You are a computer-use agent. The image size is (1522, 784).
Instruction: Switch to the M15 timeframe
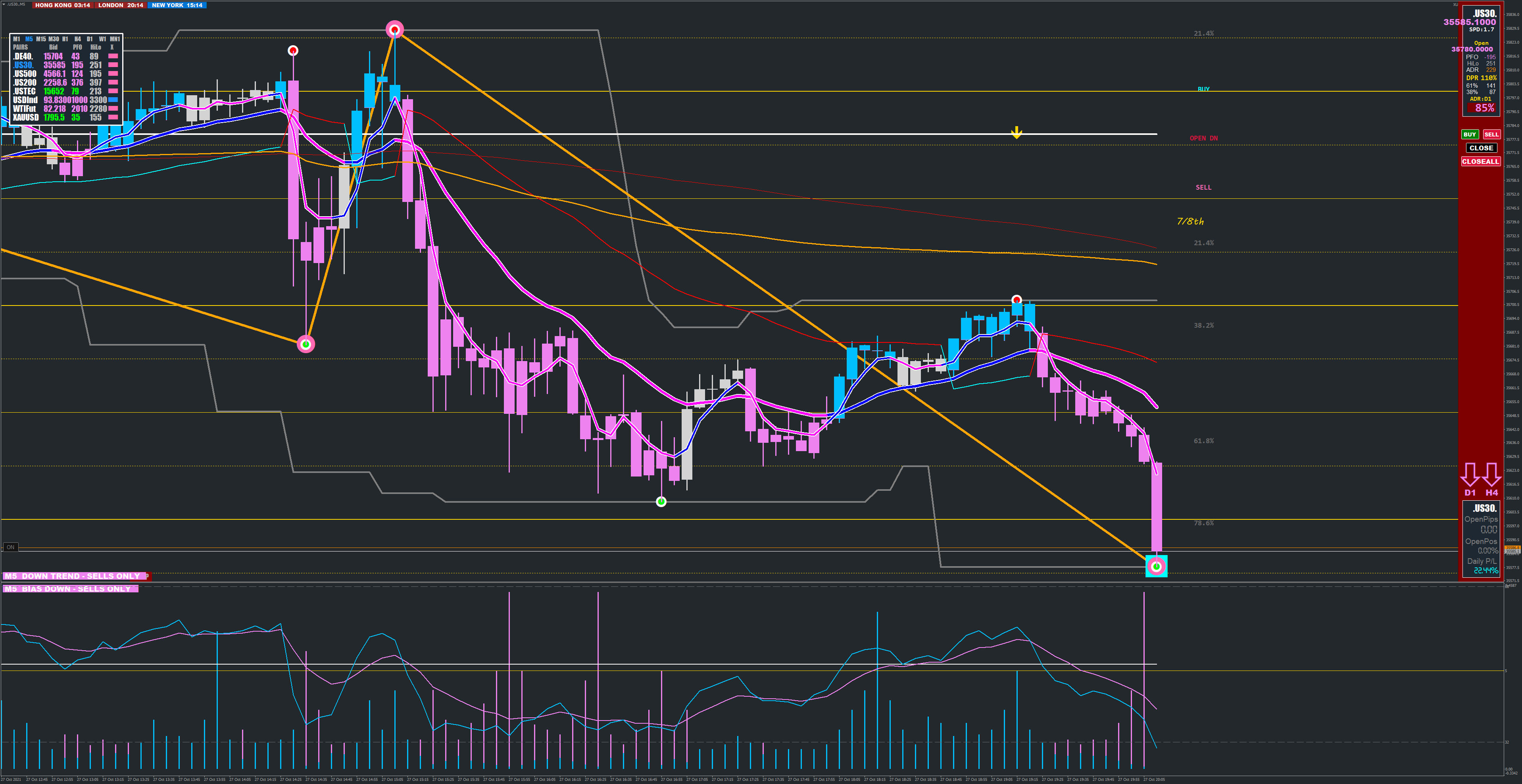tap(41, 39)
